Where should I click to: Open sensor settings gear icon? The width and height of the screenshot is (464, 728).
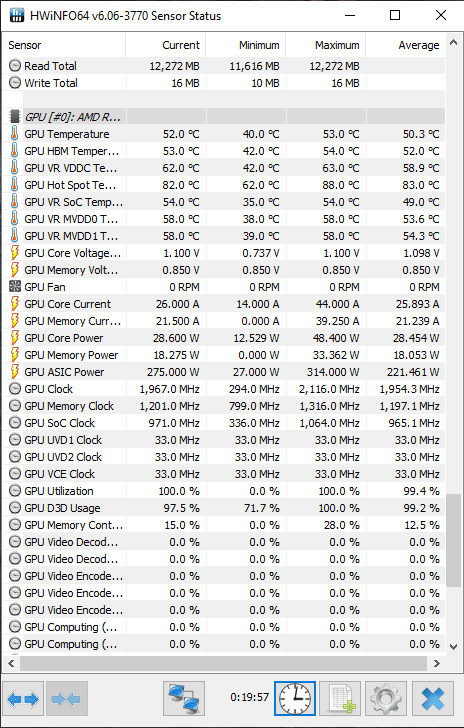(x=386, y=698)
